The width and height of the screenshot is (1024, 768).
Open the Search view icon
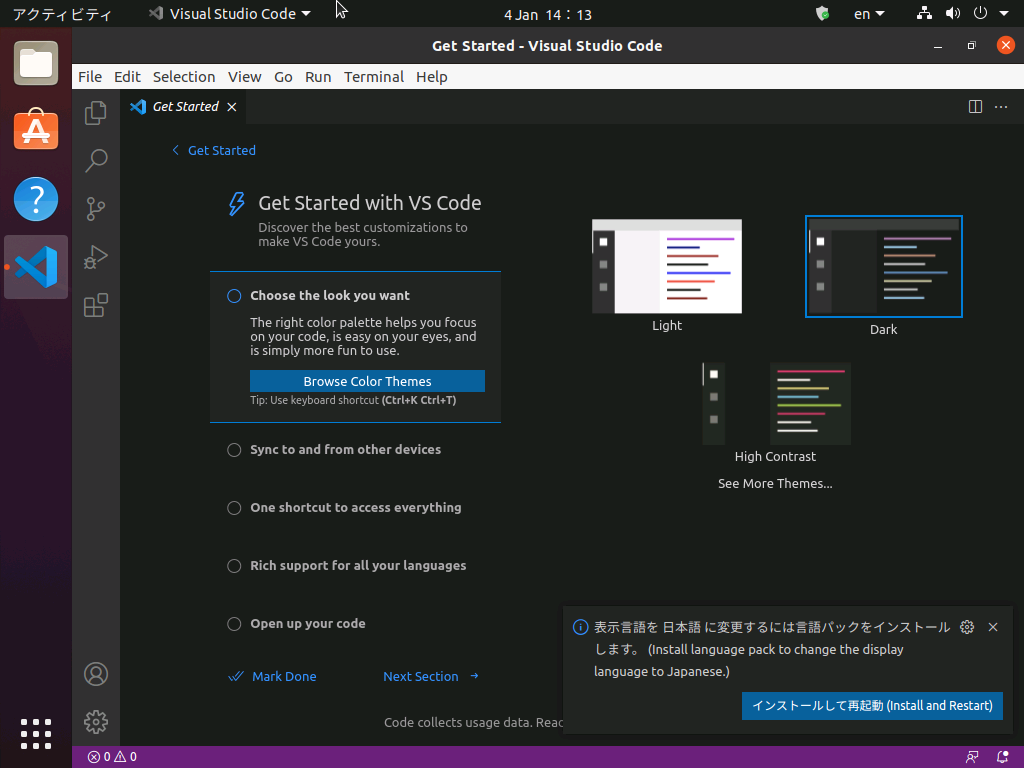click(96, 161)
